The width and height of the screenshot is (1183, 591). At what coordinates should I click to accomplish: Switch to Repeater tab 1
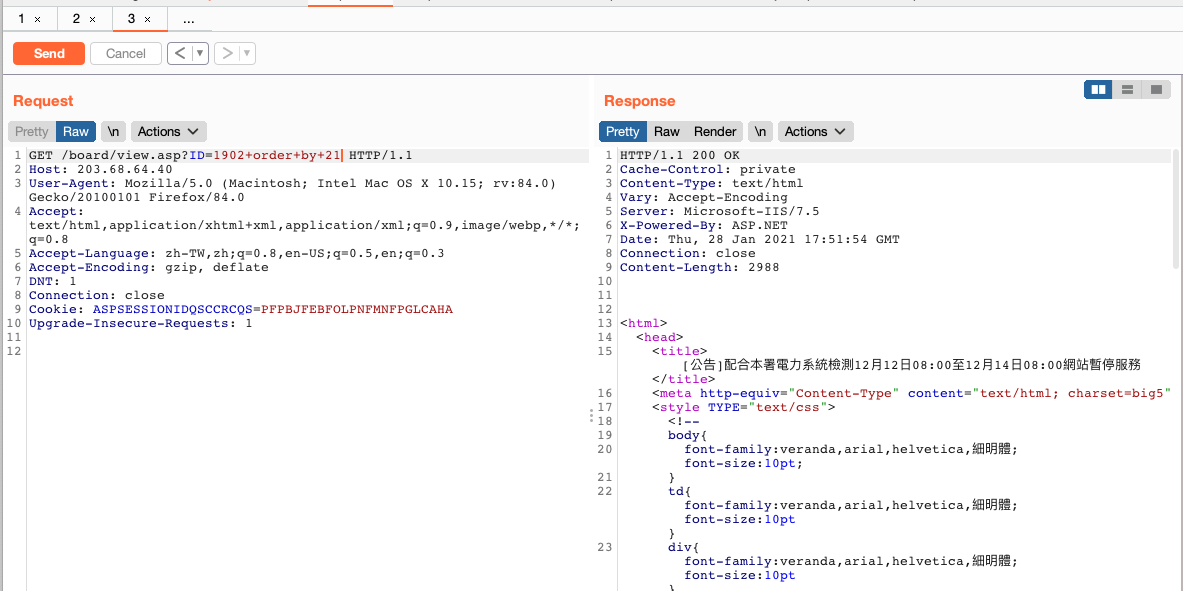point(22,19)
